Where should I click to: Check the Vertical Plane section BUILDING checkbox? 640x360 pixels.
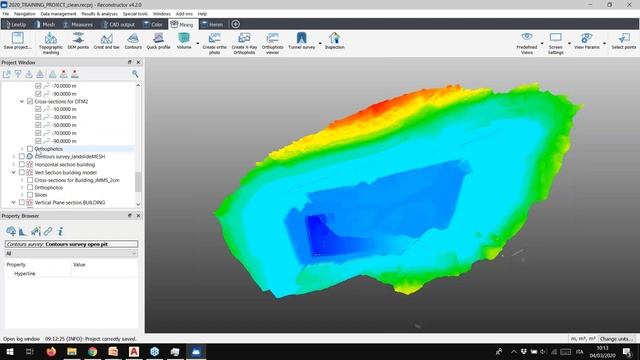[22, 202]
